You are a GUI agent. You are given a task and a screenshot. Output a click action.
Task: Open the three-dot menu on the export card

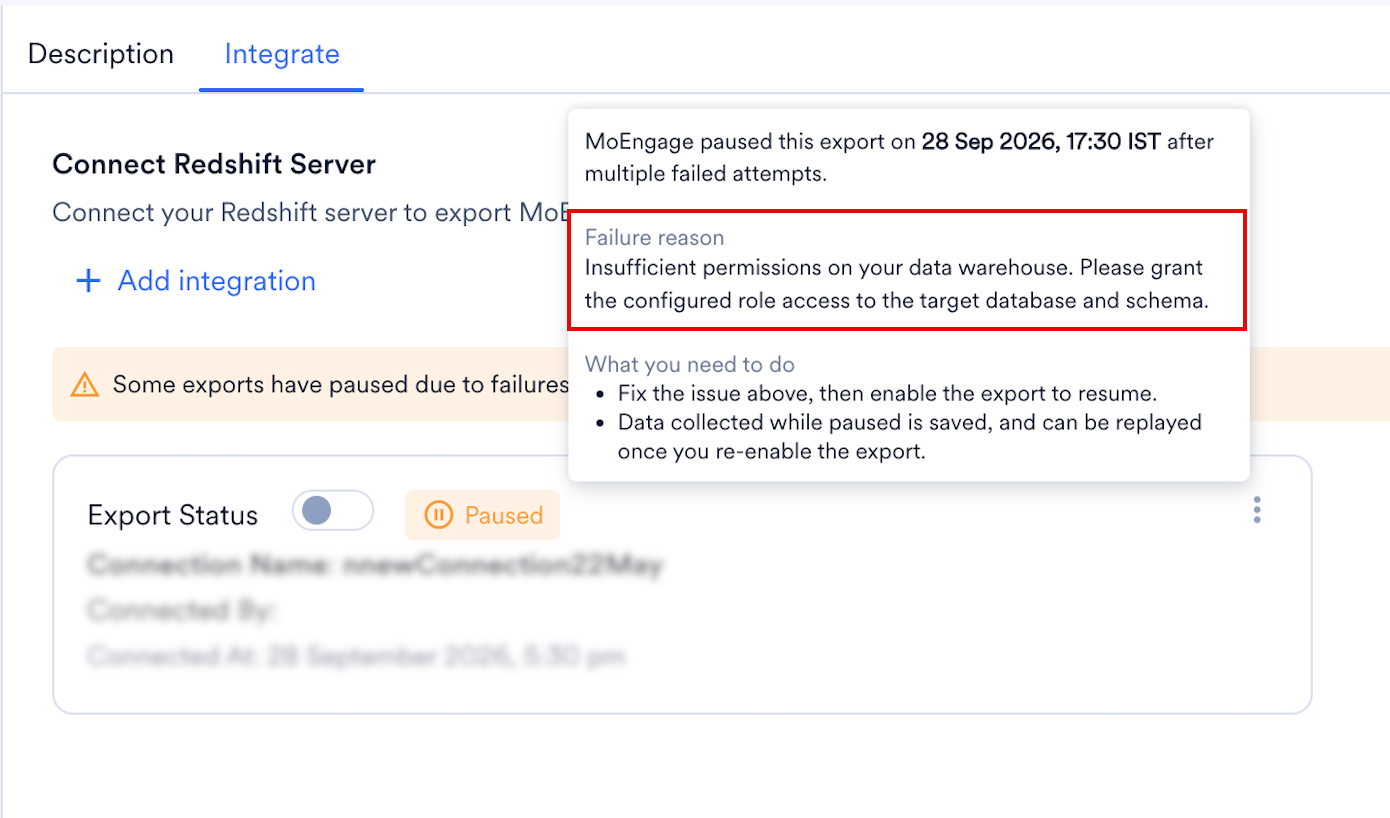point(1257,510)
